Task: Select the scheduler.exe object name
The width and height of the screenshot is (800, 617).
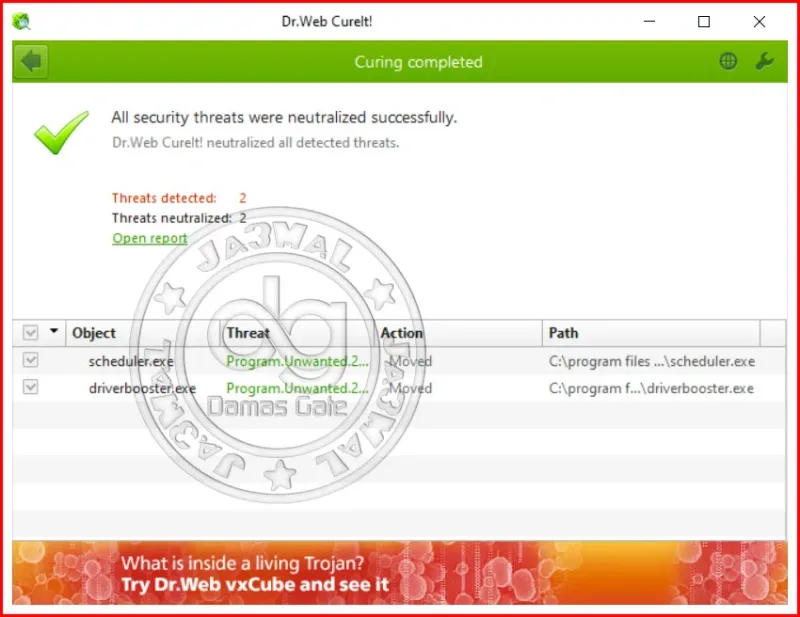Action: pyautogui.click(x=131, y=361)
